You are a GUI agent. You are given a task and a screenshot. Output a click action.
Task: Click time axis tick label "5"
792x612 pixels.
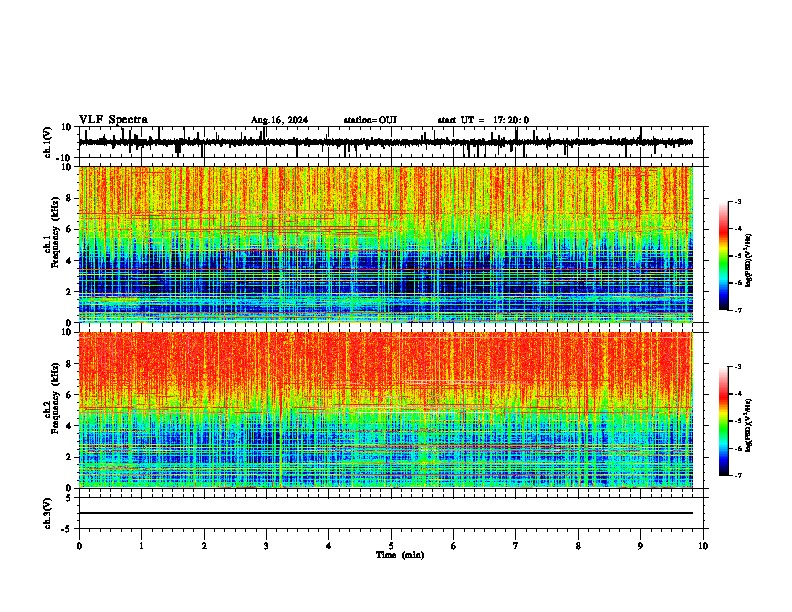click(x=391, y=546)
